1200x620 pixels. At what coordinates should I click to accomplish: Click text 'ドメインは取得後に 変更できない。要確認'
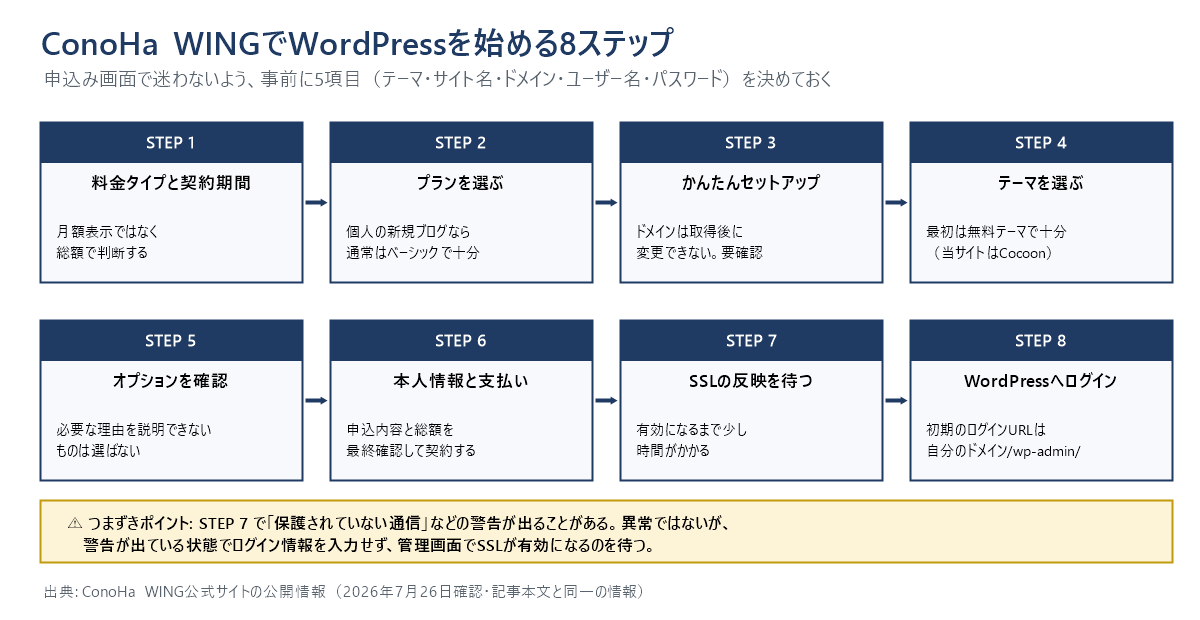click(x=699, y=242)
